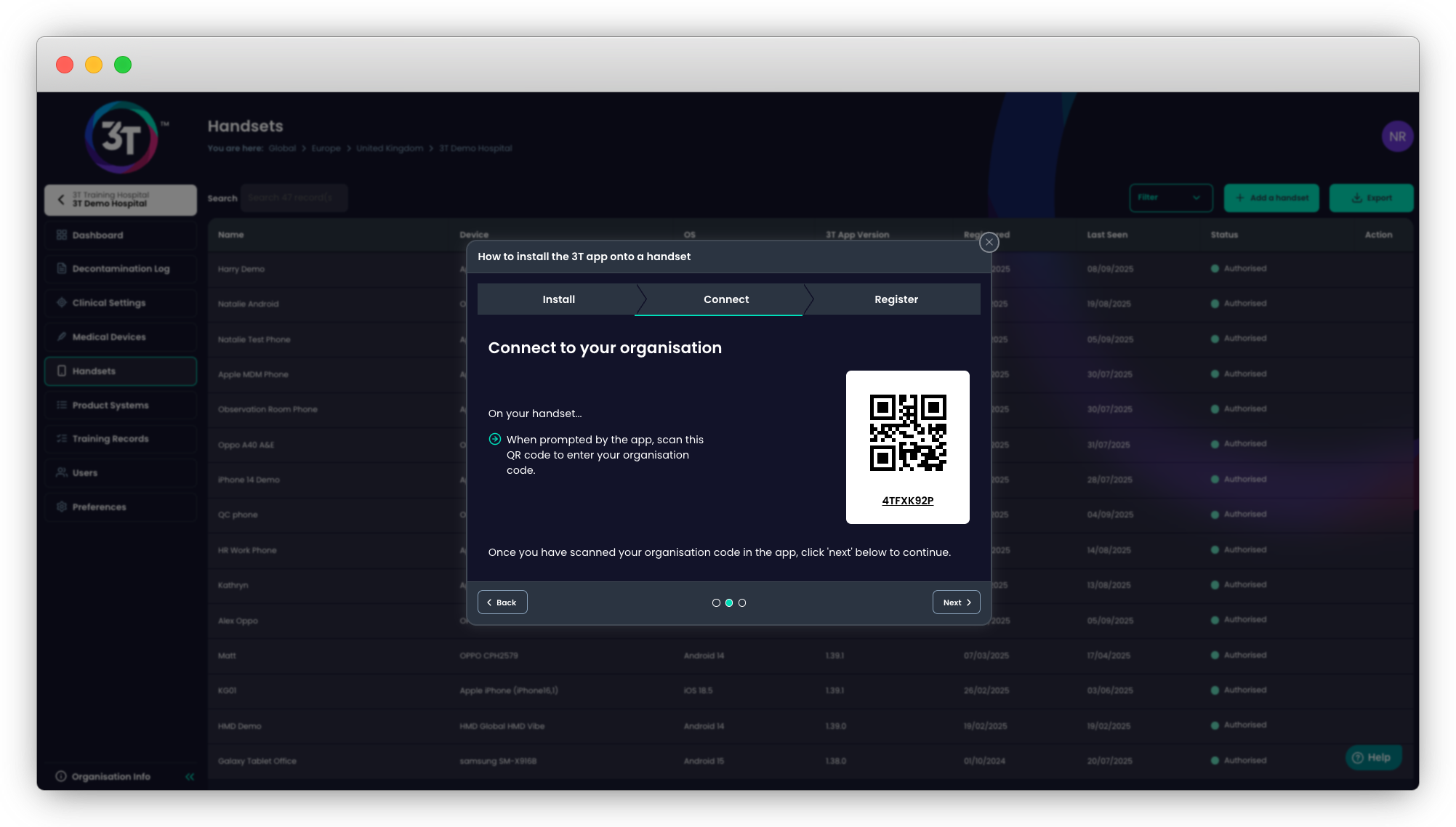This screenshot has height=827, width=1456.
Task: Collapse the sidebar with double chevron
Action: point(190,776)
